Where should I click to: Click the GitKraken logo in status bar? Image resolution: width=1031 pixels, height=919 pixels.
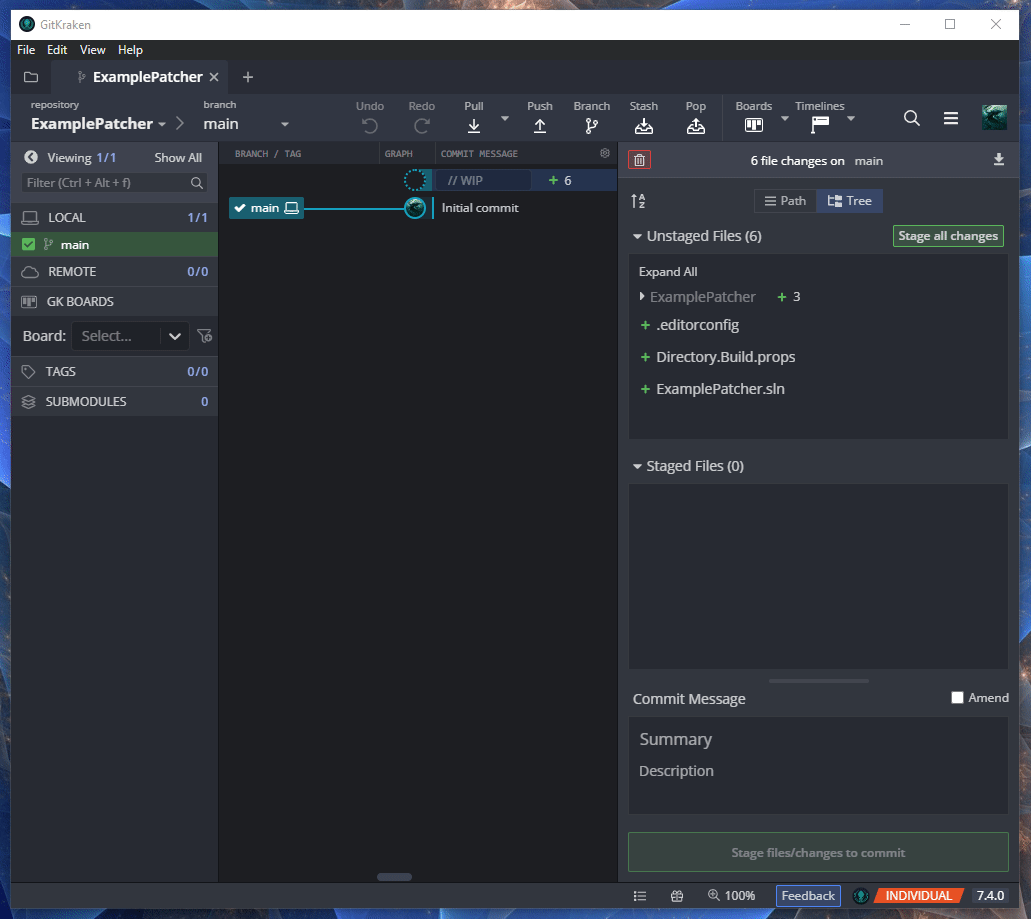click(860, 895)
